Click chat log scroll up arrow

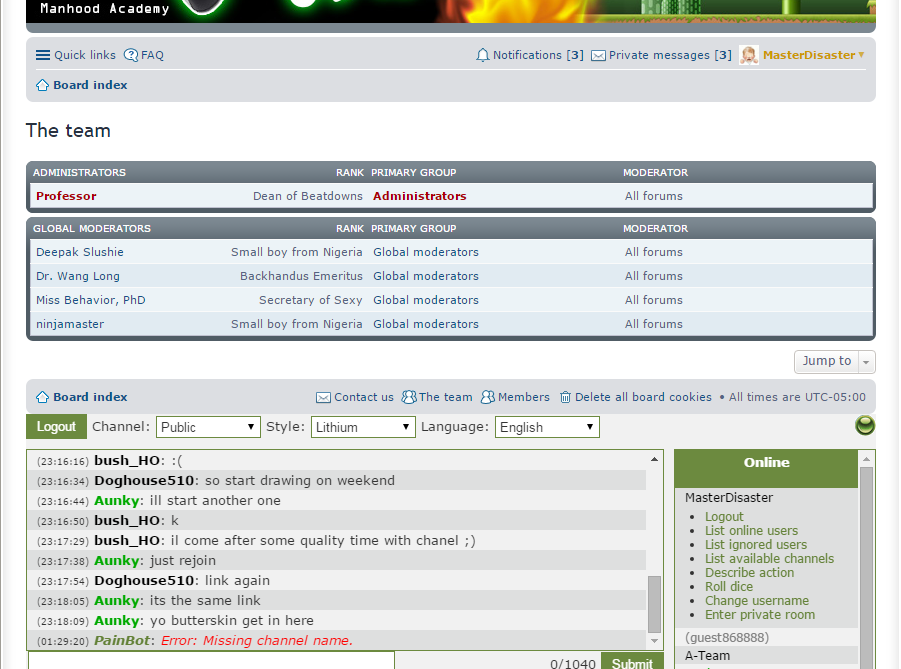coord(654,459)
